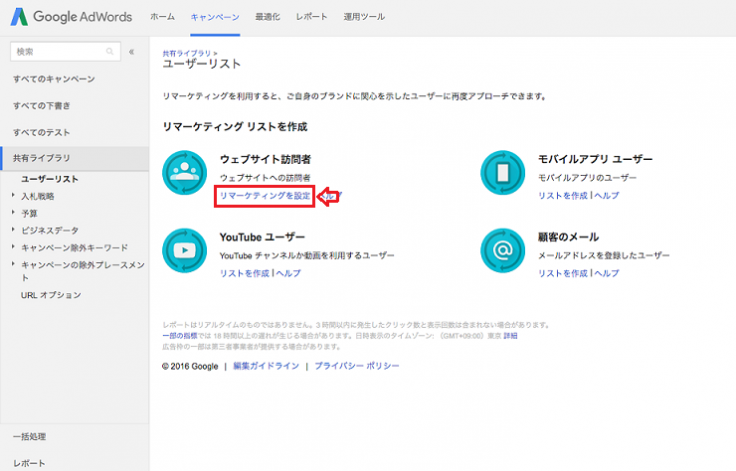736x471 pixels.
Task: Click リストを作成 under YouTube ユーザー
Action: click(x=245, y=273)
